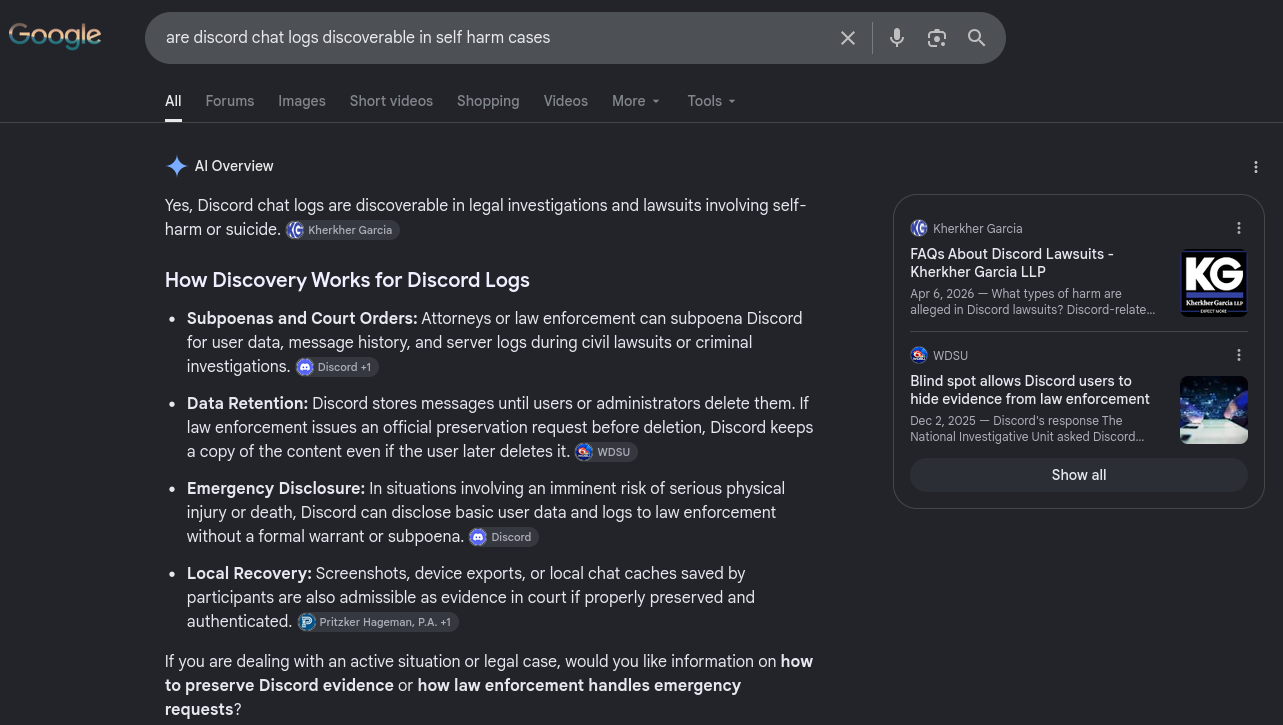
Task: Open FAQs About Discord Lawsuits article link
Action: coord(1012,263)
